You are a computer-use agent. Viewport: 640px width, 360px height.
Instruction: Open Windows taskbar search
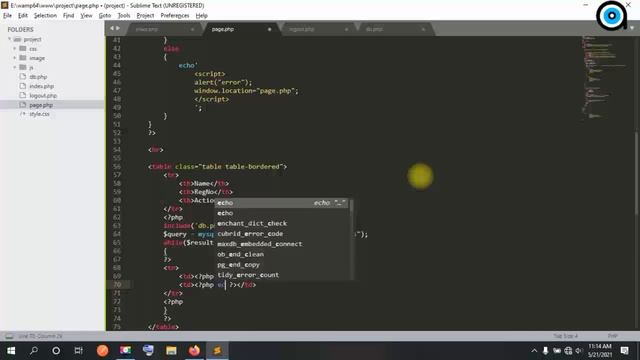coord(34,351)
